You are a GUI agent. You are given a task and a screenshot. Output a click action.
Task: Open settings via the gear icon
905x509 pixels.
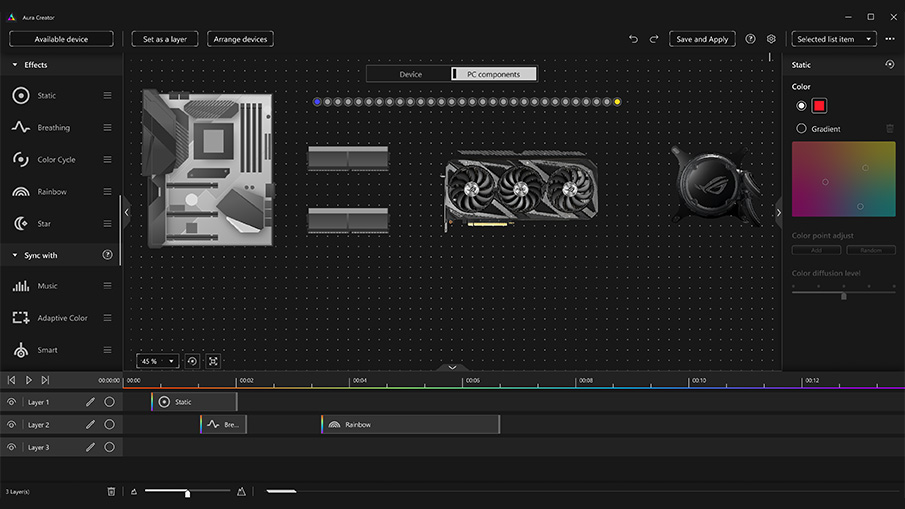click(771, 39)
